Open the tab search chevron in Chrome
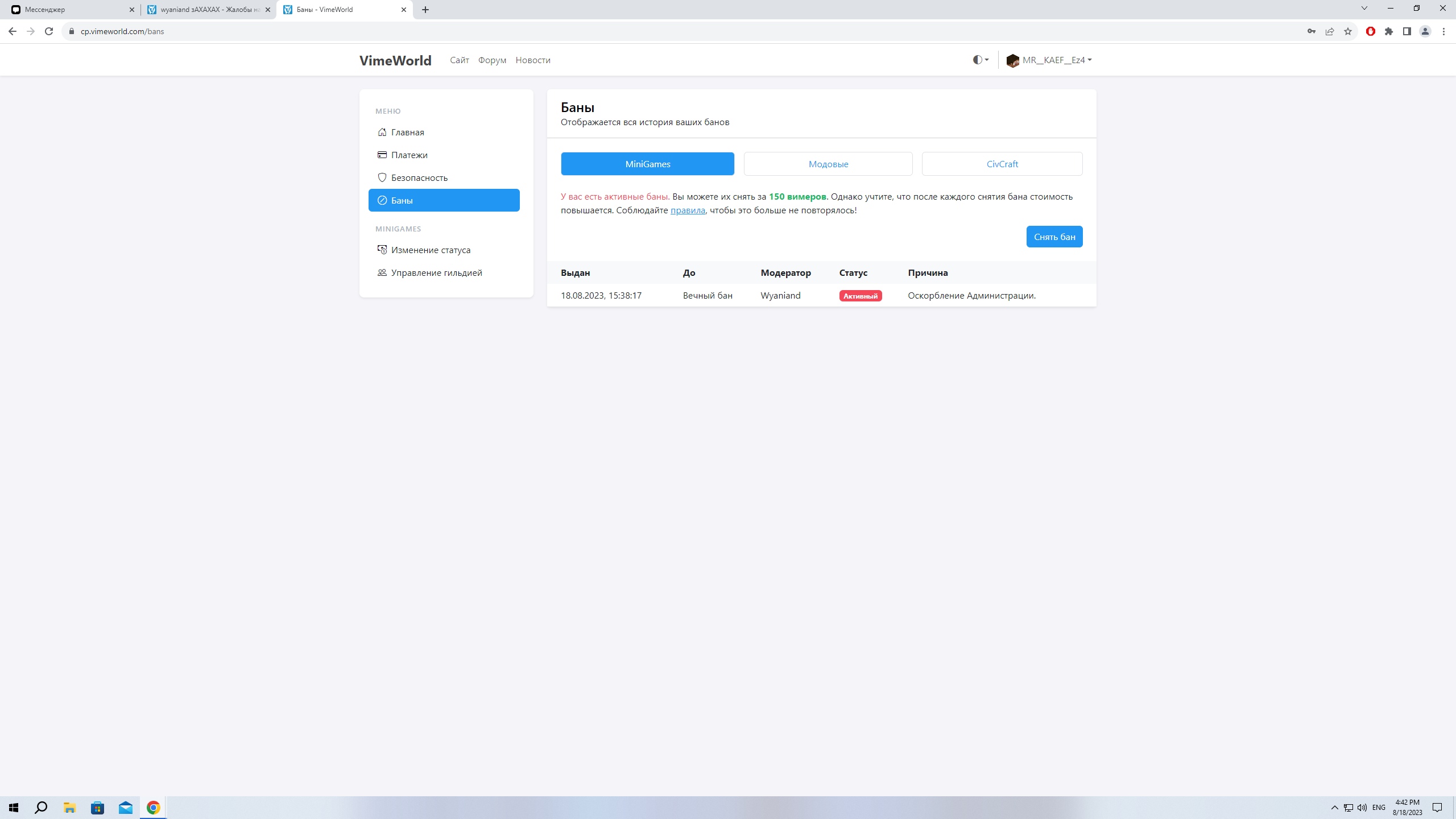 click(x=1364, y=9)
